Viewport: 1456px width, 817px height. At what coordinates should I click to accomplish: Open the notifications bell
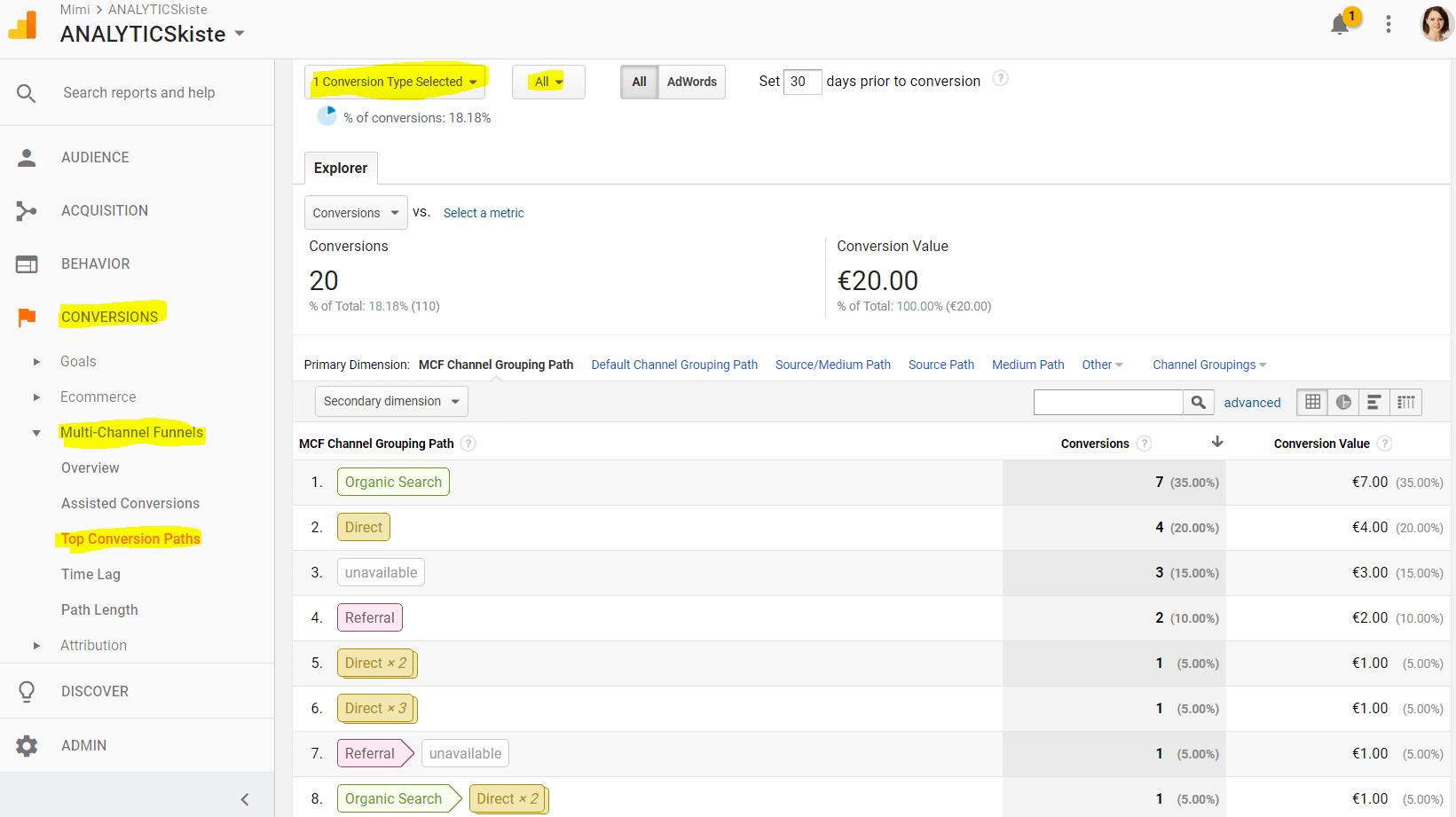[1340, 25]
